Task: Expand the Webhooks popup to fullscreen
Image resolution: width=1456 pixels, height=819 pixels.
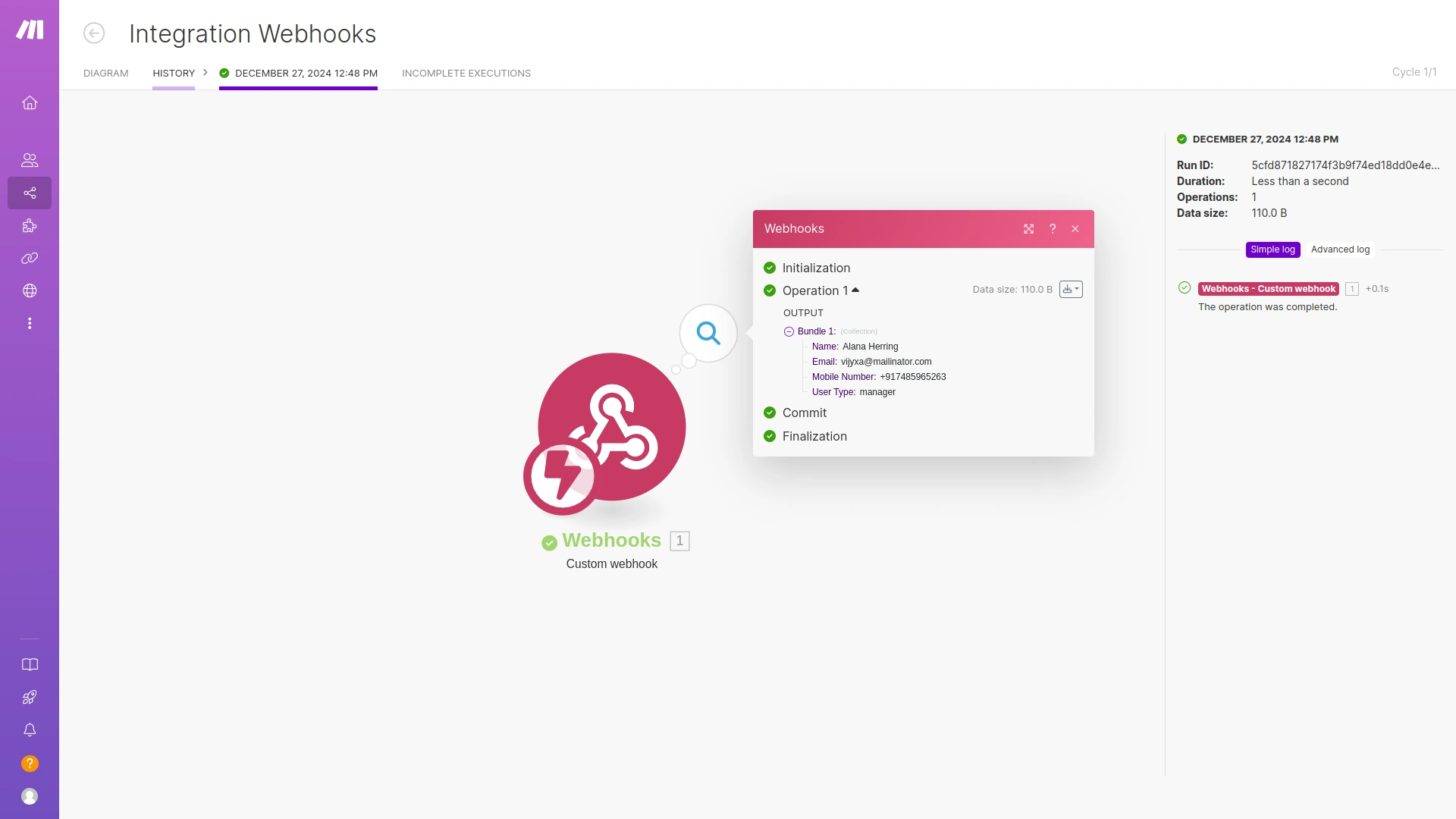Action: 1028,228
